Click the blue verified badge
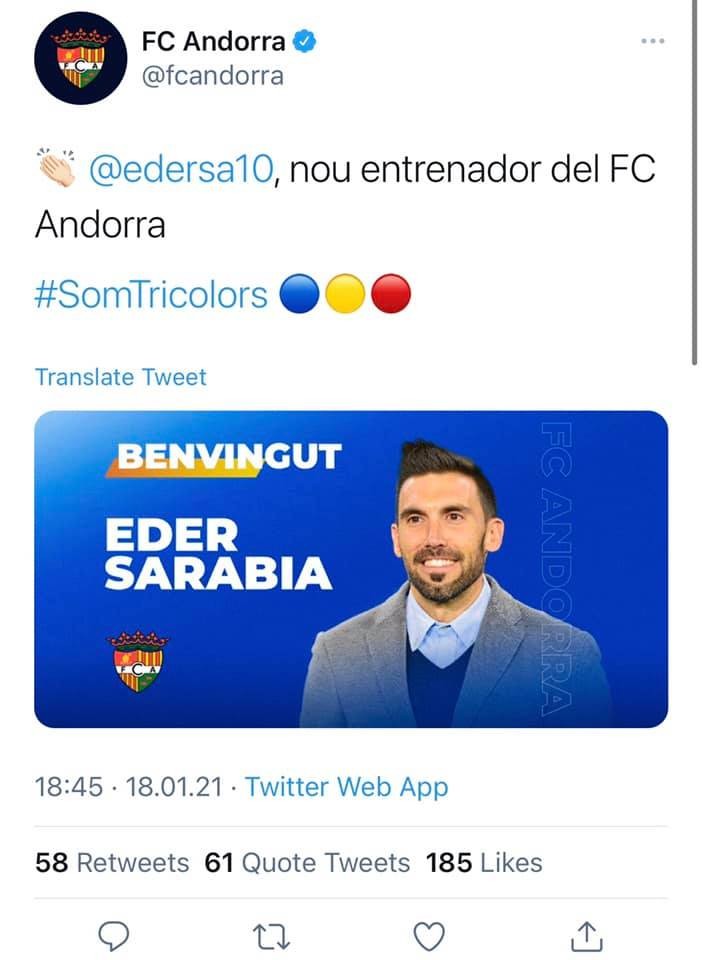This screenshot has height=960, width=702. [304, 41]
